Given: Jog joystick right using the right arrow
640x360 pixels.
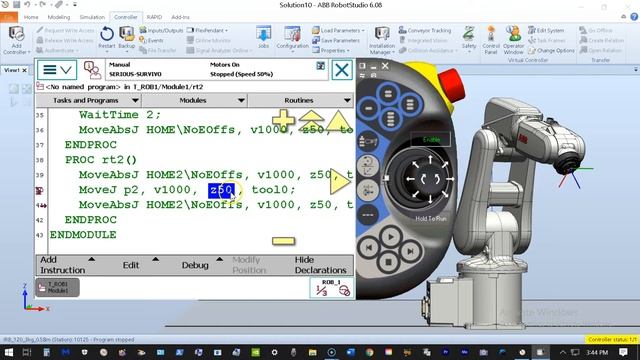Looking at the screenshot, I should tap(450, 178).
